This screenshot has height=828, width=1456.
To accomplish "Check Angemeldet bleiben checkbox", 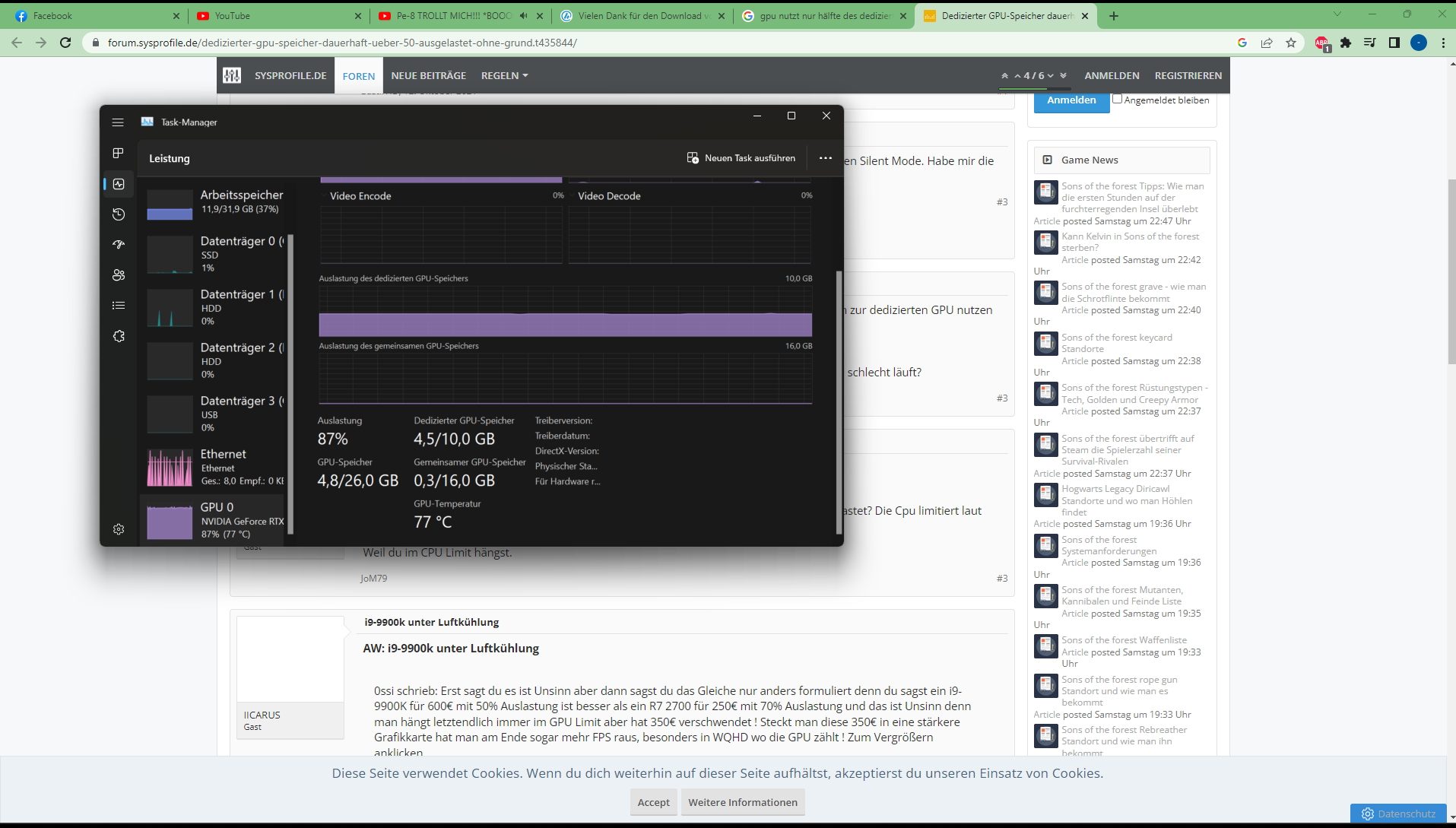I will tap(1117, 99).
